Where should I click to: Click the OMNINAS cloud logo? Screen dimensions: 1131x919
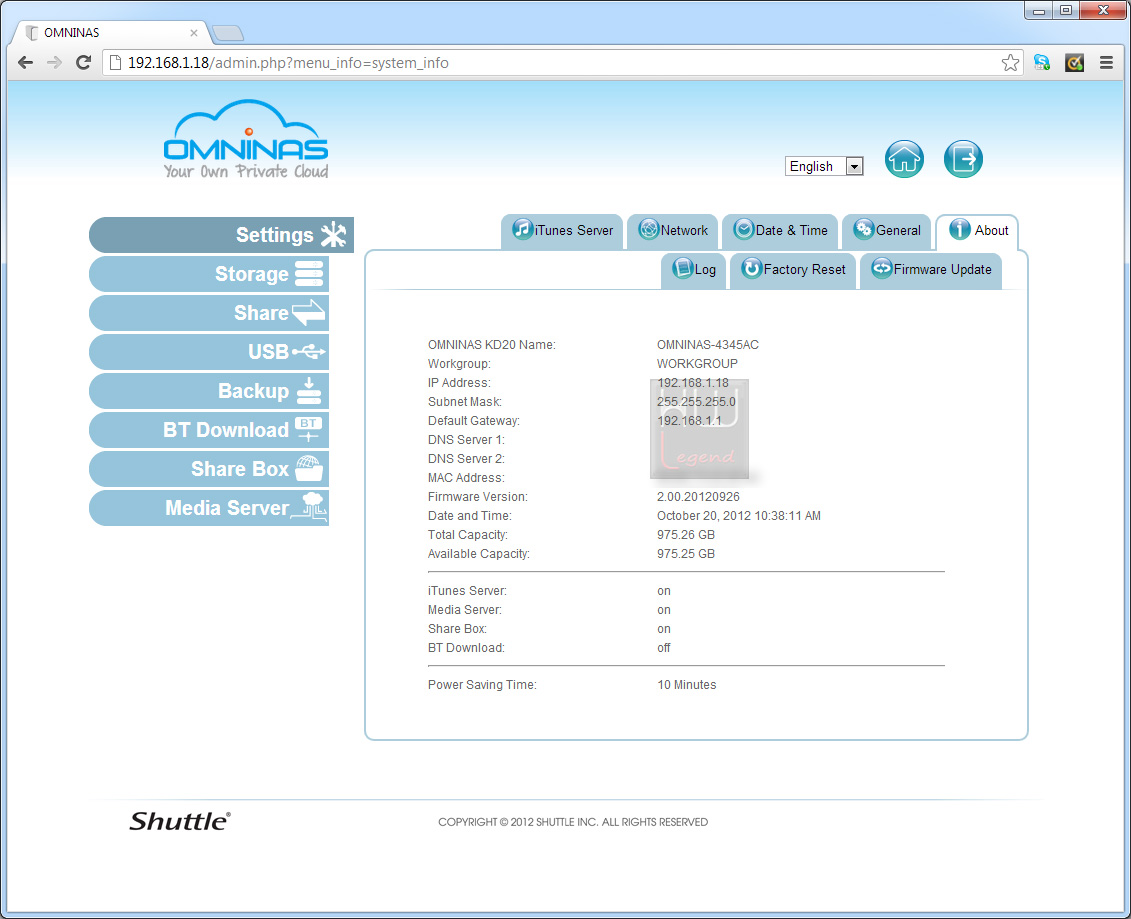(x=246, y=138)
